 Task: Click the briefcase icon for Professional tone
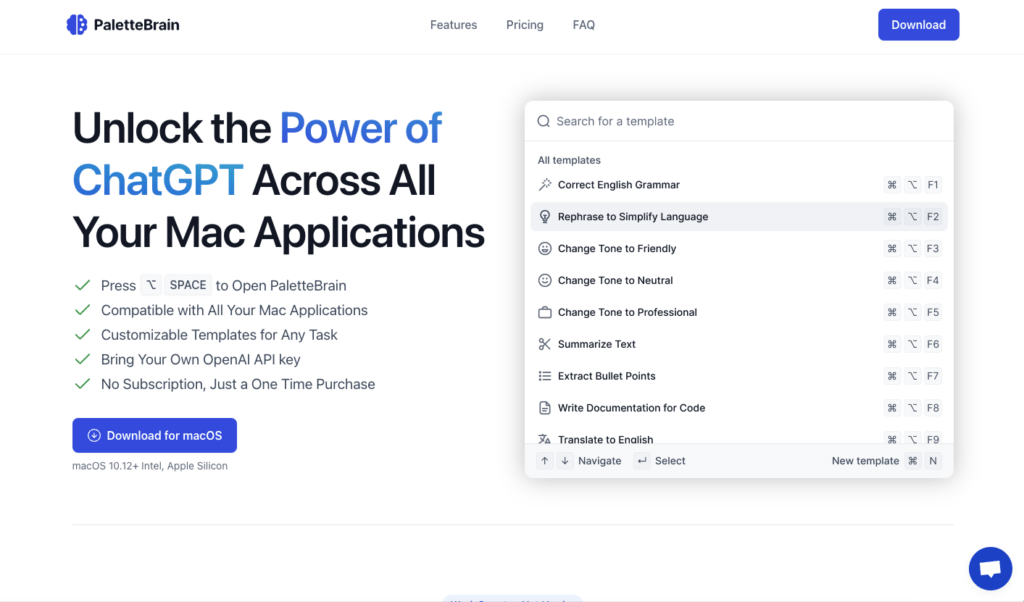click(545, 313)
